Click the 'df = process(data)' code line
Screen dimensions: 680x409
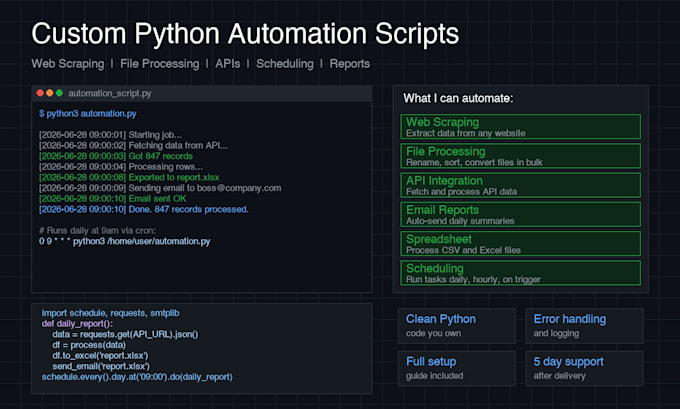89,345
